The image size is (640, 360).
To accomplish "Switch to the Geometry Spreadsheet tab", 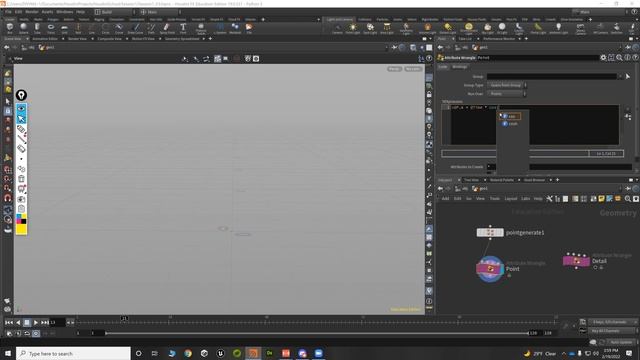I will [182, 39].
